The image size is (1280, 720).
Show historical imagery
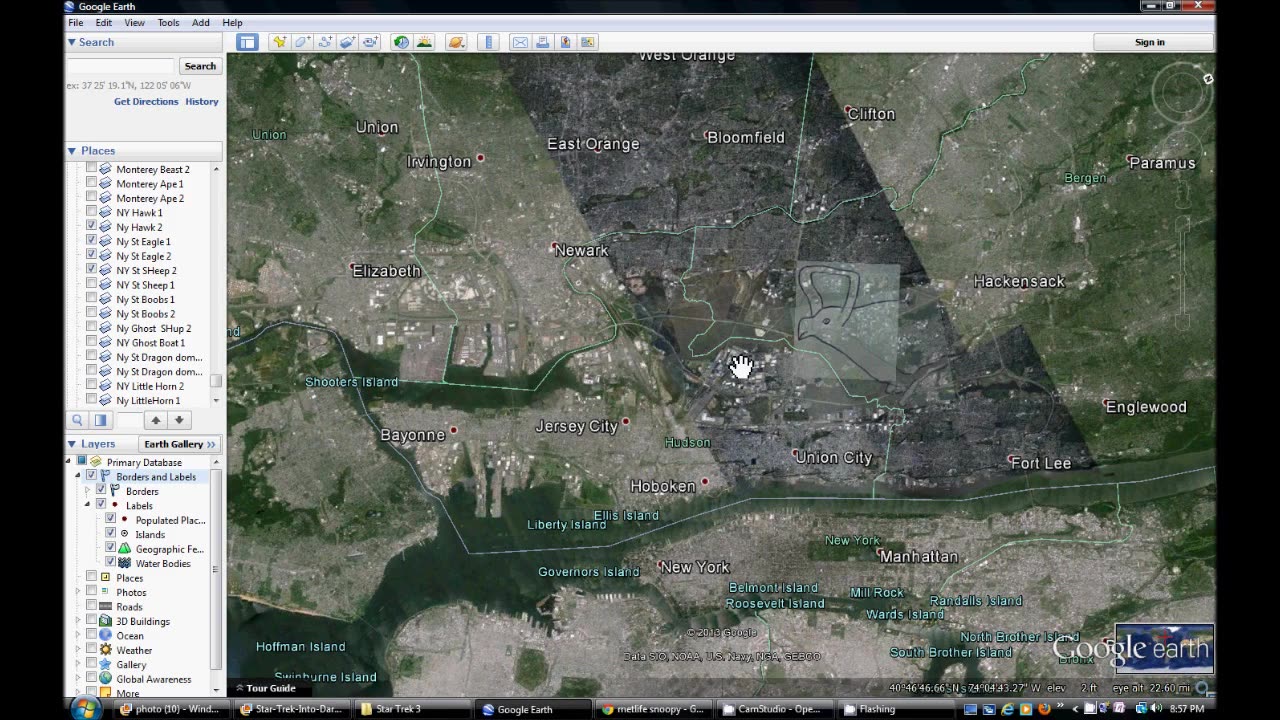pyautogui.click(x=401, y=42)
